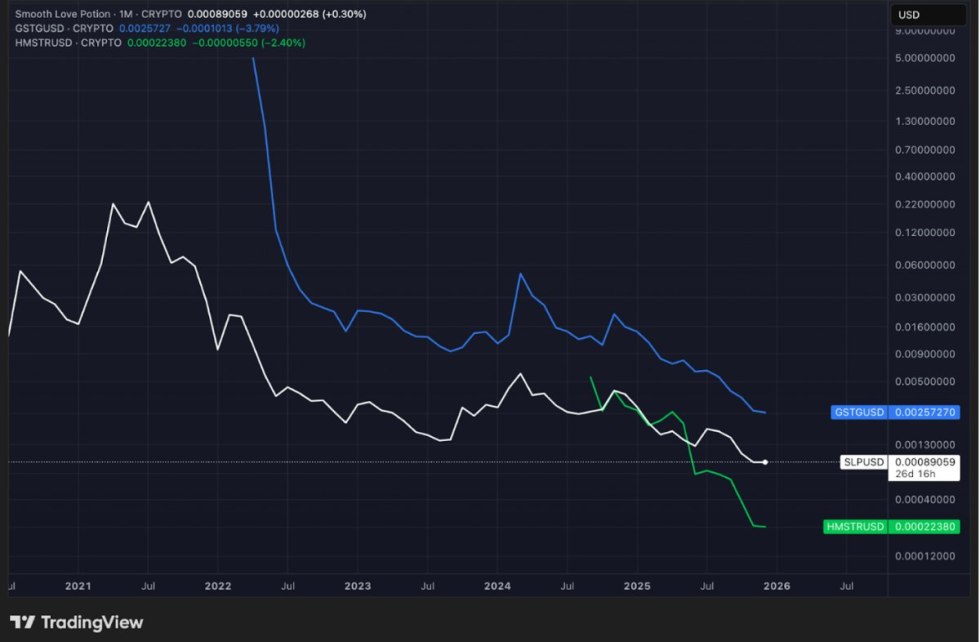The width and height of the screenshot is (980, 642).
Task: Select the HMSTRUSD legend row
Action: [x=160, y=43]
